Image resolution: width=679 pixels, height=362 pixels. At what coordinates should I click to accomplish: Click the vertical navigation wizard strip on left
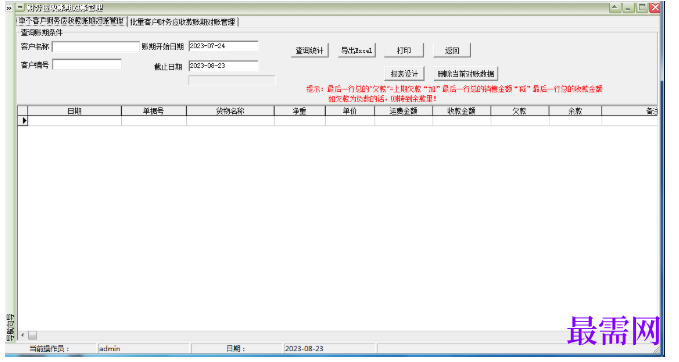click(11, 327)
